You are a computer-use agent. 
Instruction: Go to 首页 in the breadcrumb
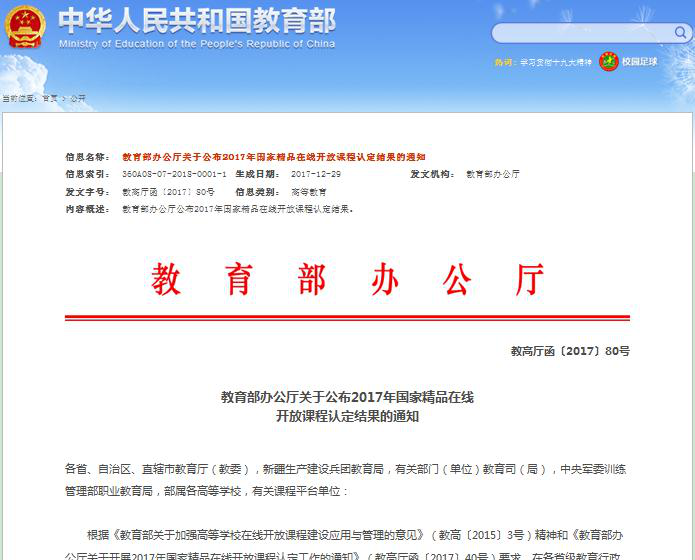click(50, 98)
